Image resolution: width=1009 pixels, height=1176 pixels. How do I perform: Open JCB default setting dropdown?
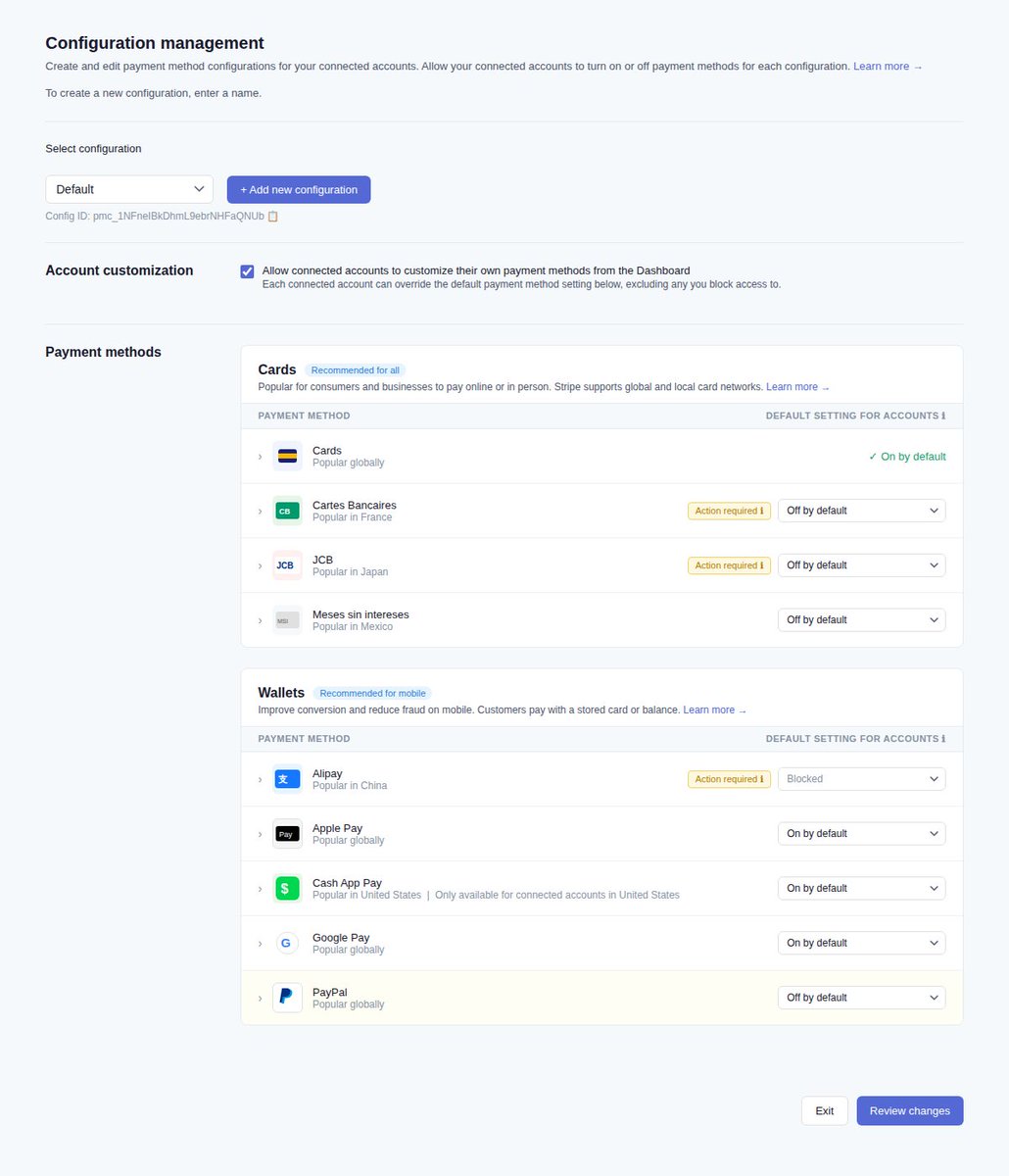(862, 565)
